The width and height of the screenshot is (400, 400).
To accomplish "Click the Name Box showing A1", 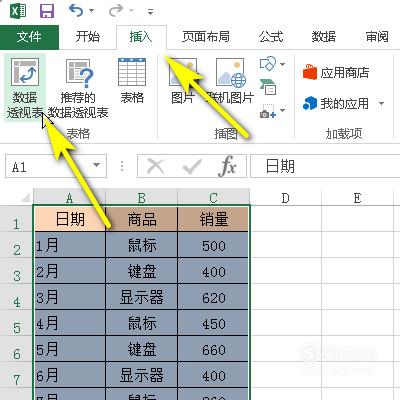I will [x=48, y=166].
